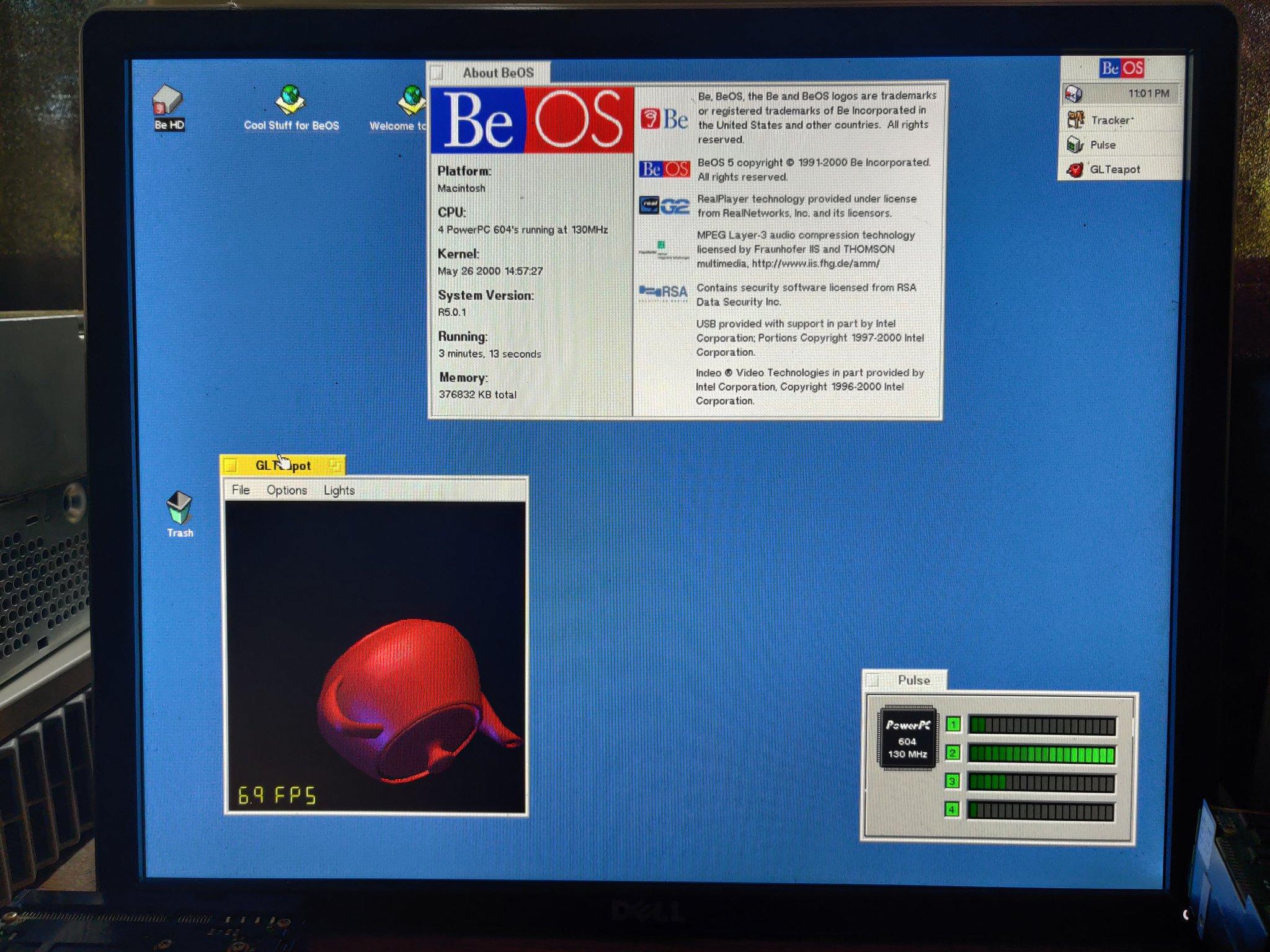Click the PowerPC 604 chip icon in Pulse

(907, 738)
